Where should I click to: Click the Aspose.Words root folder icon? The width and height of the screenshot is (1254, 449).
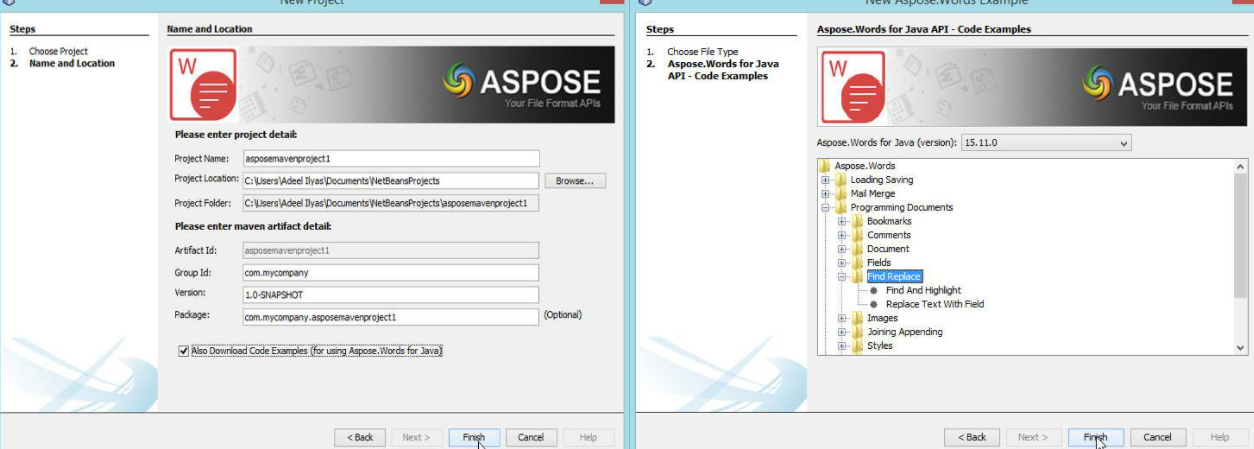[825, 166]
